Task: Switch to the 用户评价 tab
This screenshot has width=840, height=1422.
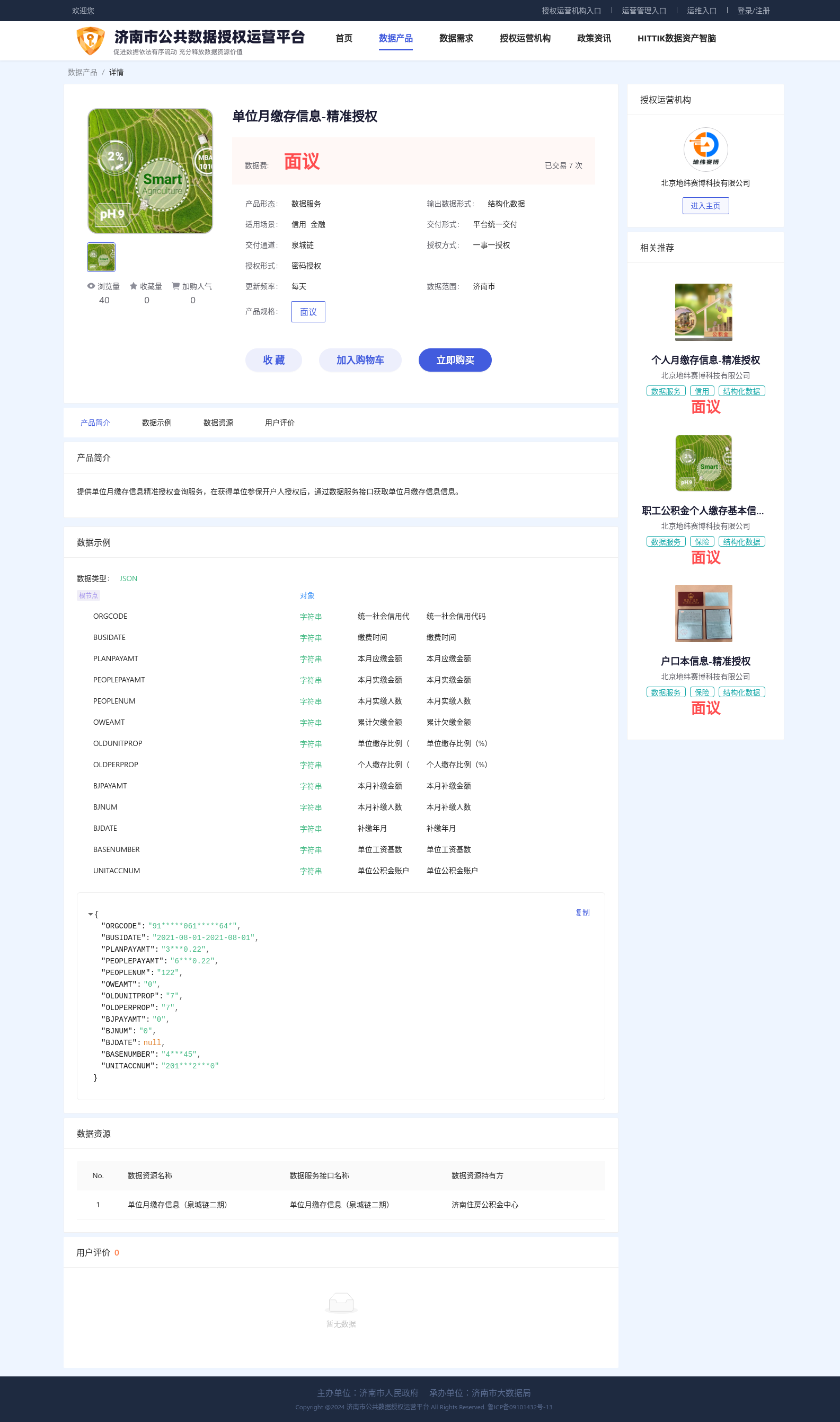Action: 280,423
